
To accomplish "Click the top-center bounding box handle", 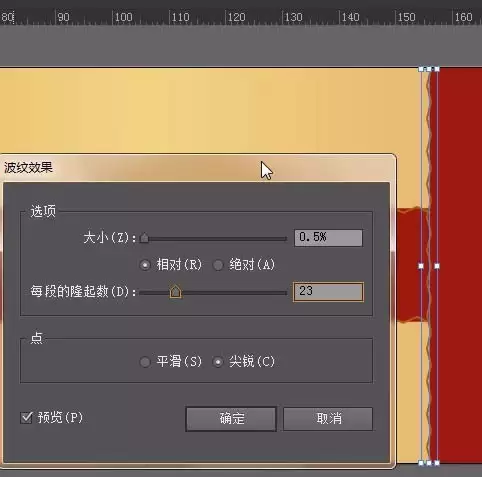I will tap(429, 69).
